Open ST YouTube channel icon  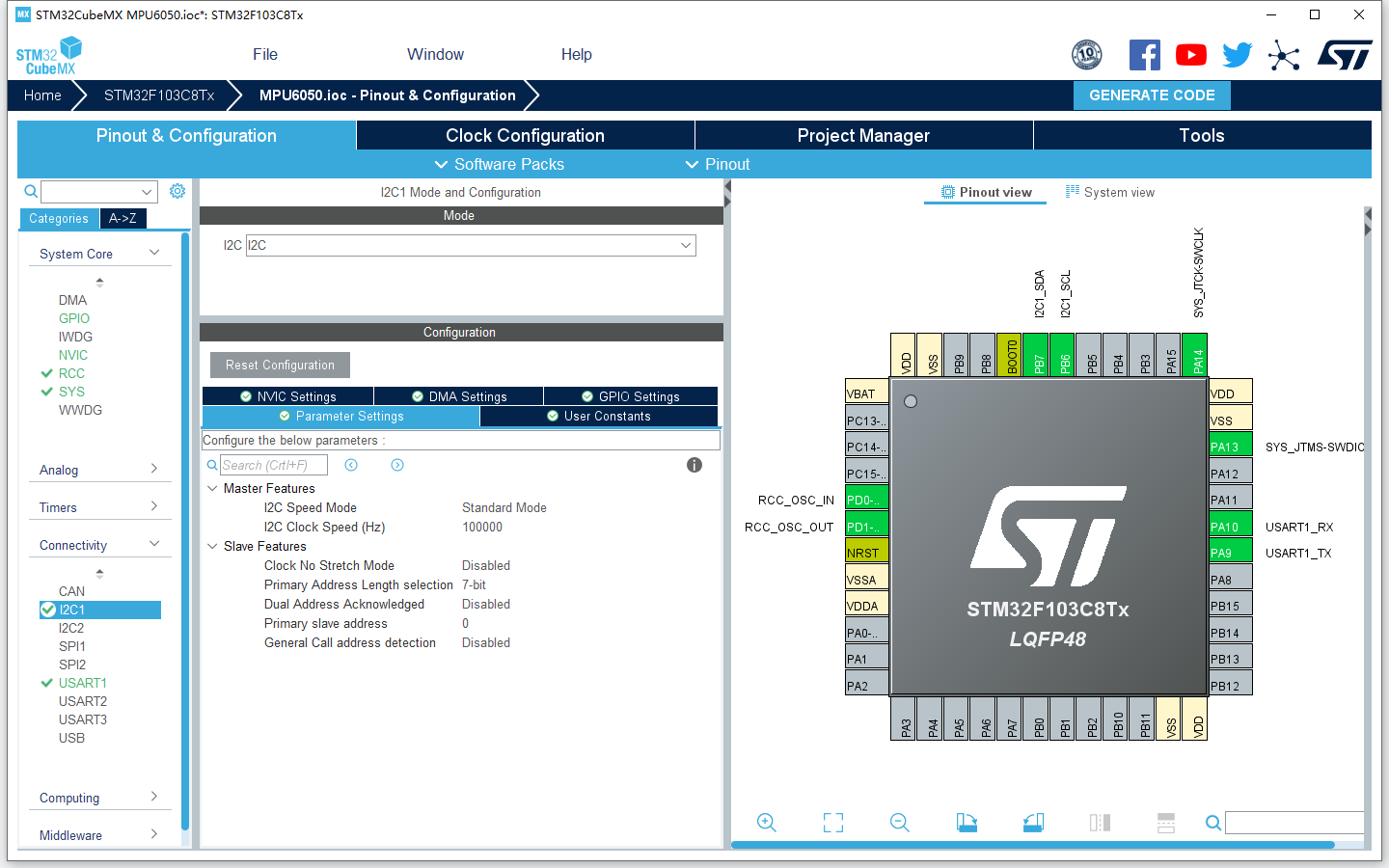point(1191,55)
